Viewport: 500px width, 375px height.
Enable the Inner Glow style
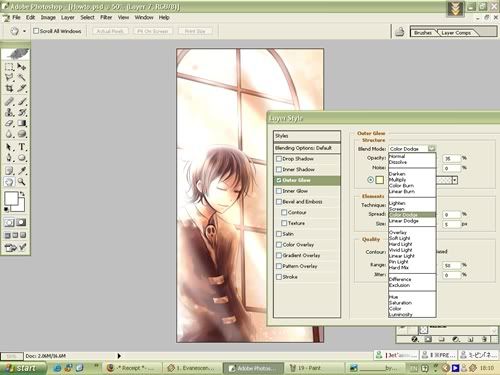pos(279,191)
